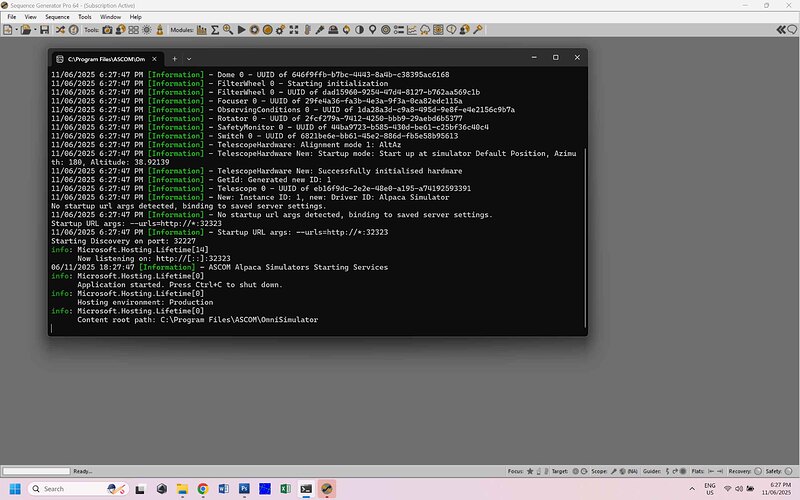Open the Windows Start menu
The height and width of the screenshot is (500, 800).
click(15, 489)
